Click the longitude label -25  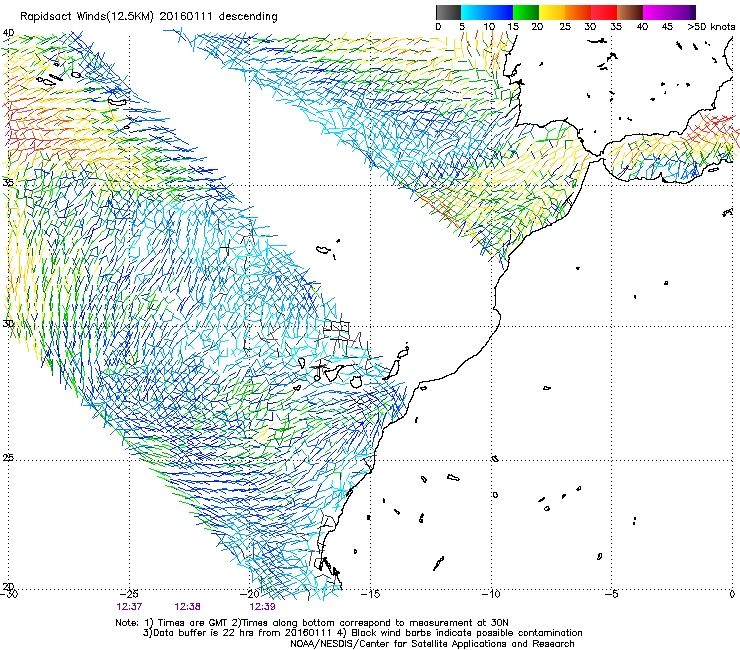(x=129, y=594)
